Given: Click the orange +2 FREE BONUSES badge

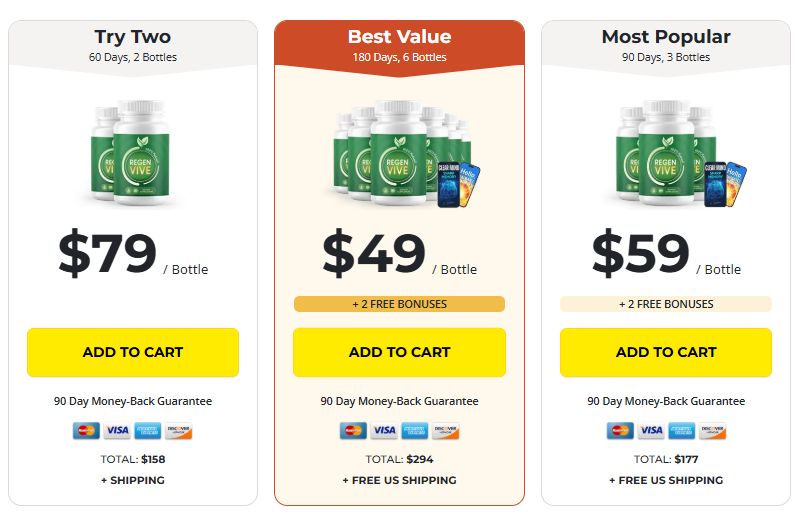Looking at the screenshot, I should pyautogui.click(x=399, y=304).
